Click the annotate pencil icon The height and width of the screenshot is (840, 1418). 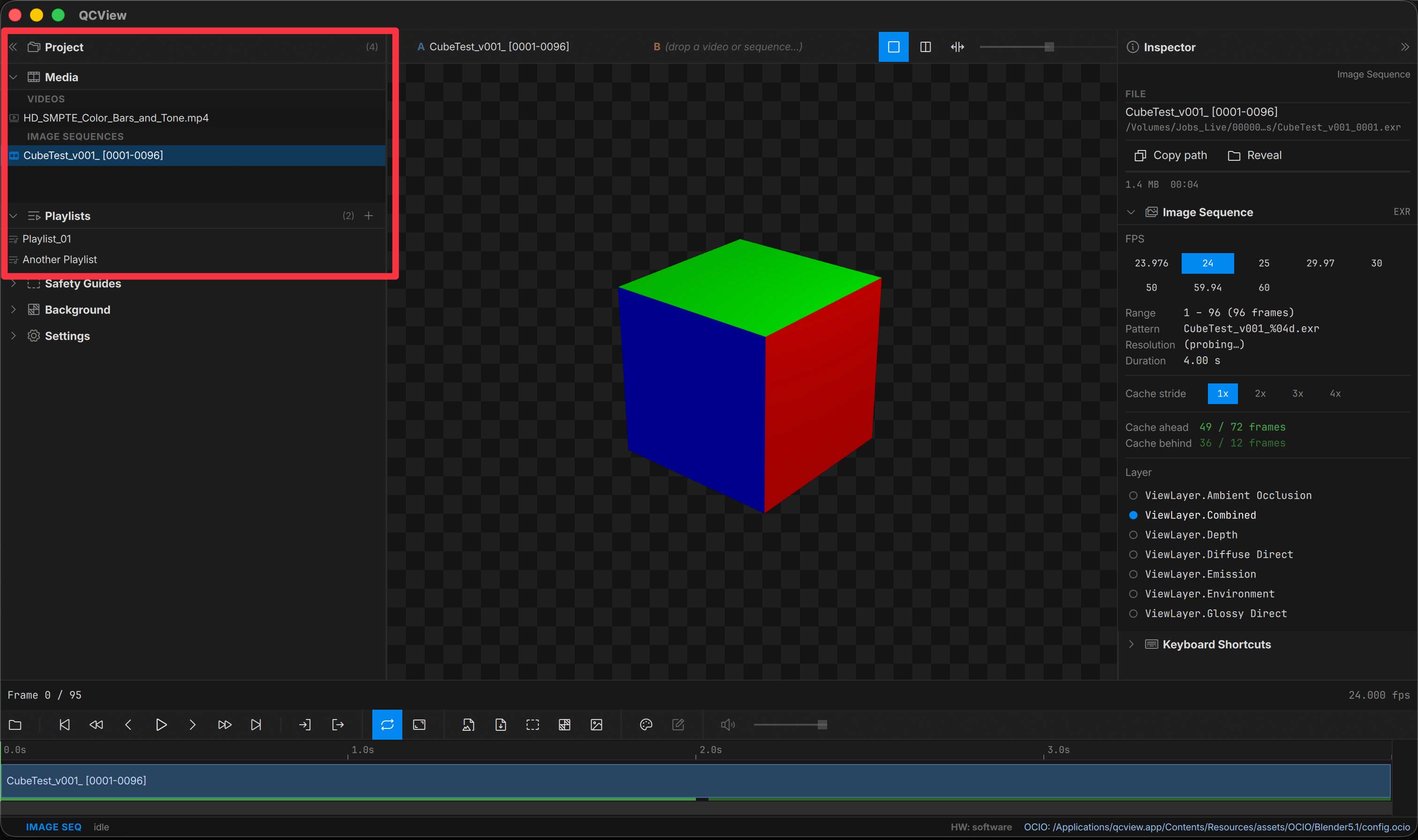click(x=678, y=725)
